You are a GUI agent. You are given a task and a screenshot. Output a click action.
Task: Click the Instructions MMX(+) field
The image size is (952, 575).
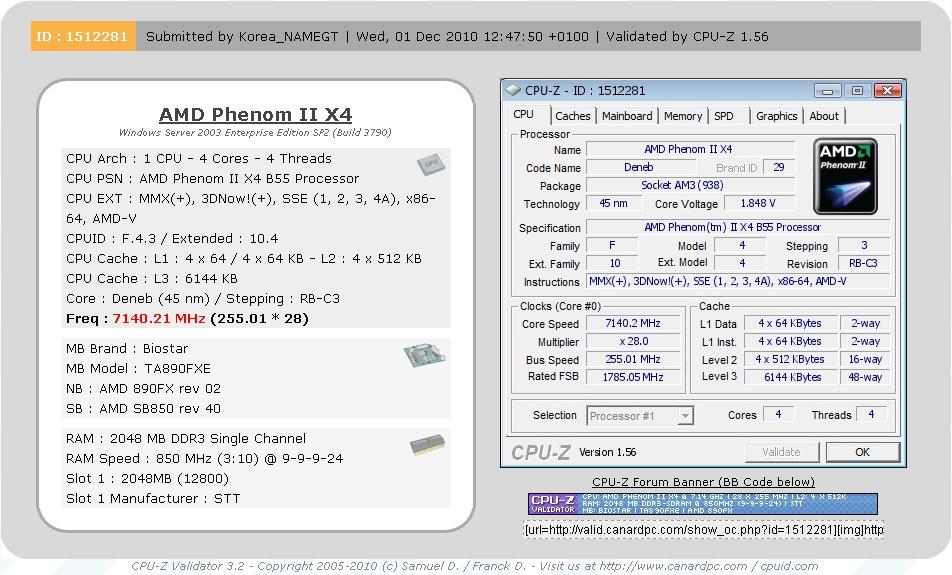[738, 281]
